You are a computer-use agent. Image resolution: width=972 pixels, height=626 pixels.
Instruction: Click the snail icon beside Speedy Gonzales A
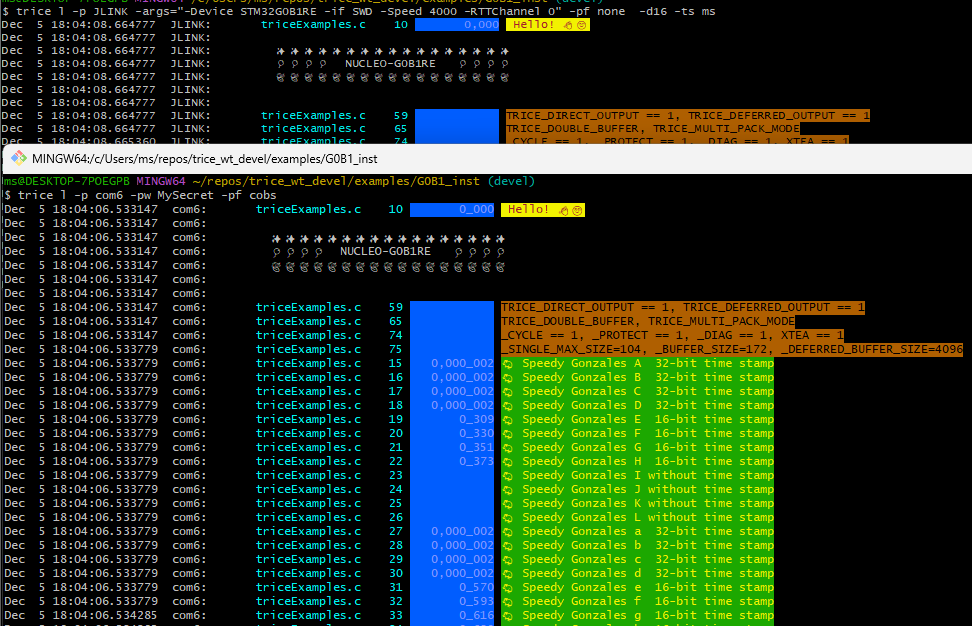[x=510, y=363]
